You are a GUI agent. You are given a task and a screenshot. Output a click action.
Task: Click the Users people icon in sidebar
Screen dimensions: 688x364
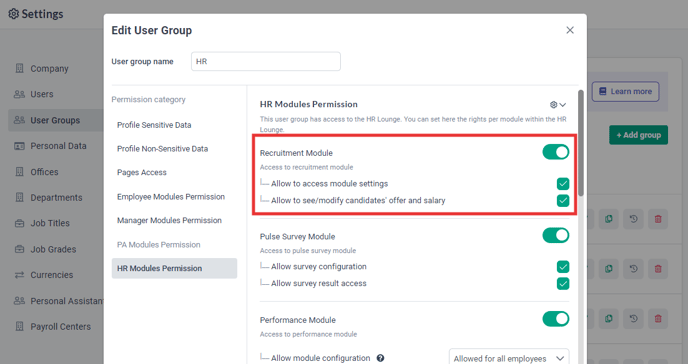click(19, 94)
